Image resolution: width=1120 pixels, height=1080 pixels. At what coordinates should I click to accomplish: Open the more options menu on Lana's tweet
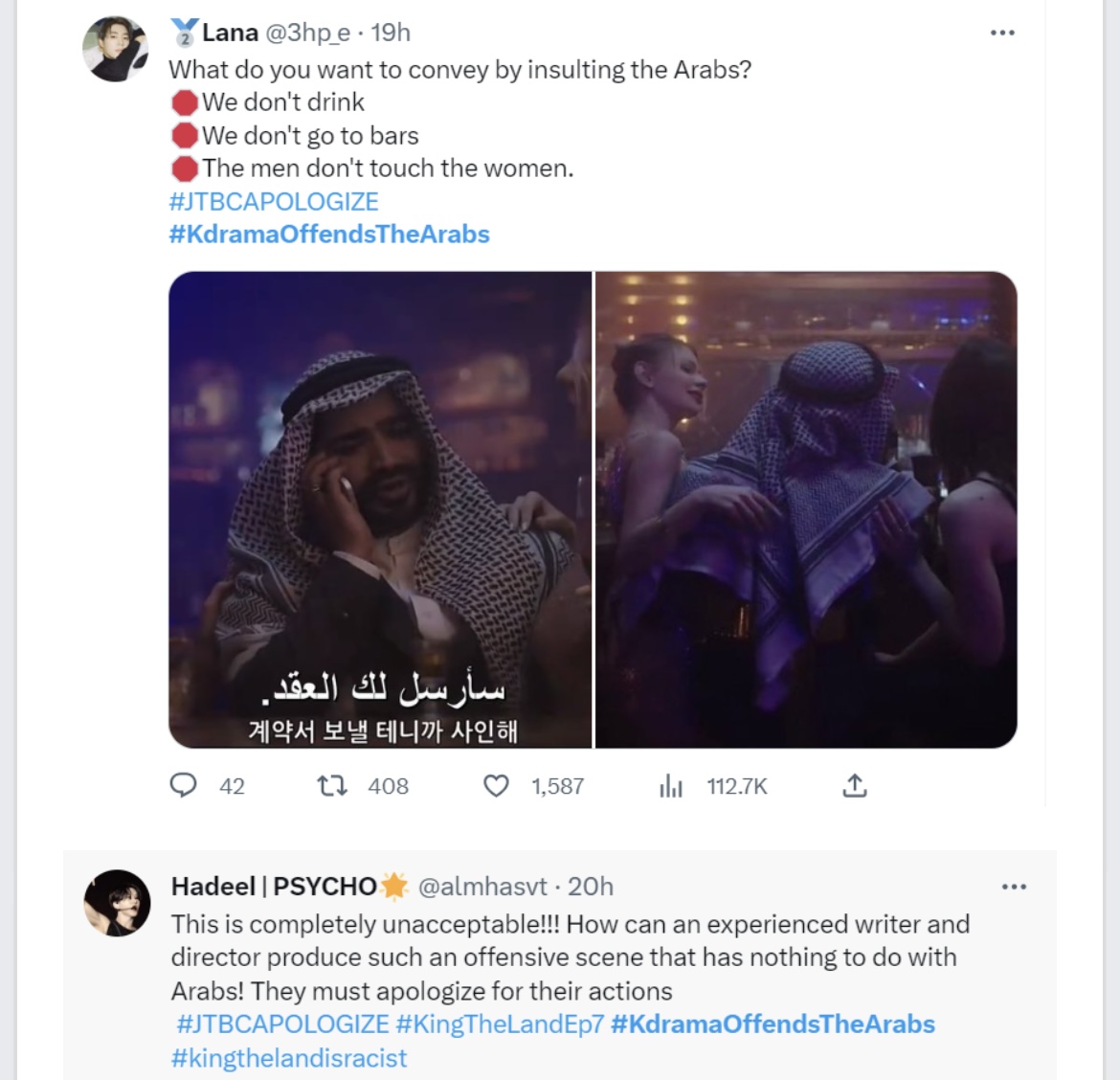(1002, 33)
